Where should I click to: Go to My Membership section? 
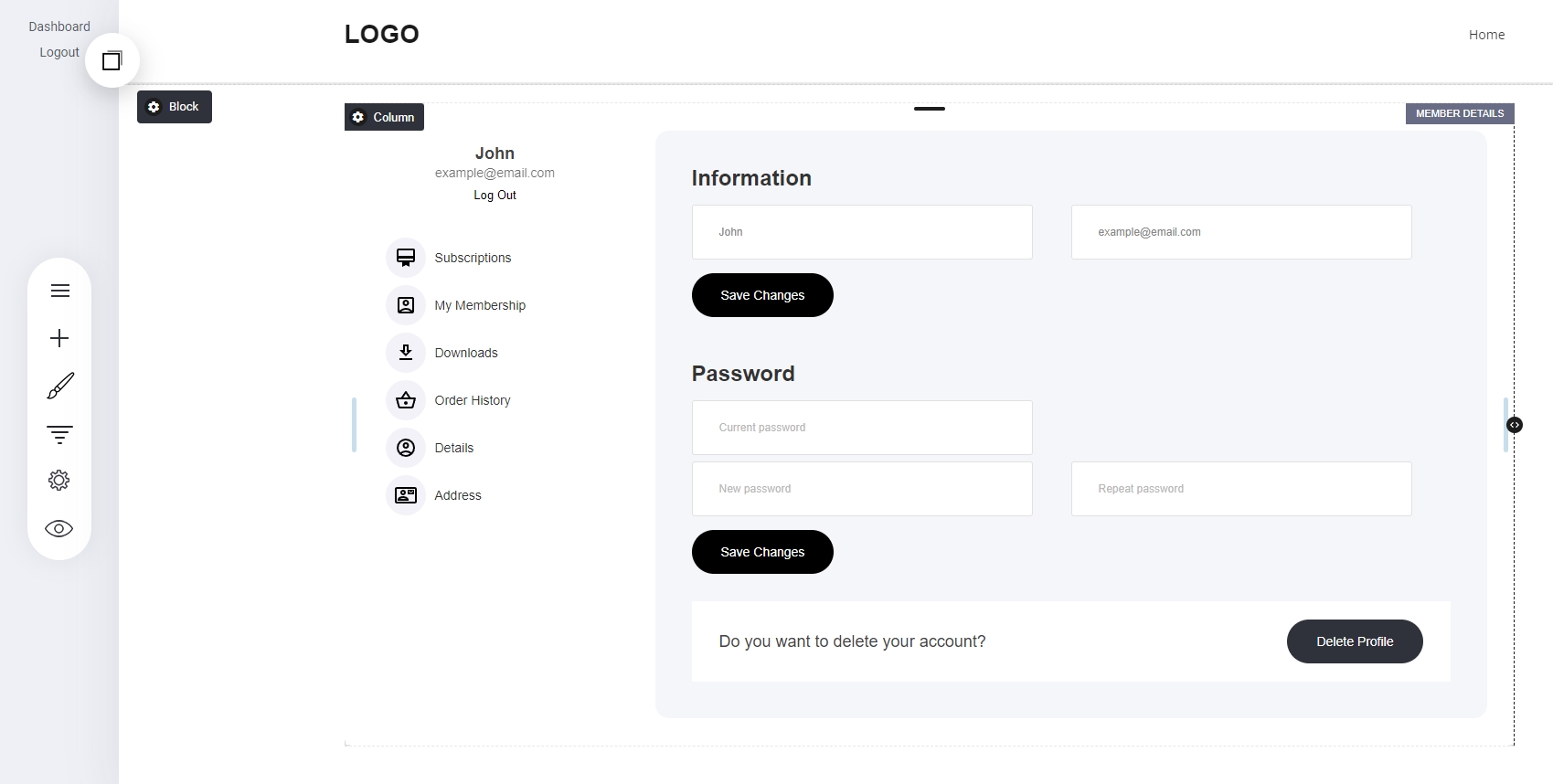479,305
